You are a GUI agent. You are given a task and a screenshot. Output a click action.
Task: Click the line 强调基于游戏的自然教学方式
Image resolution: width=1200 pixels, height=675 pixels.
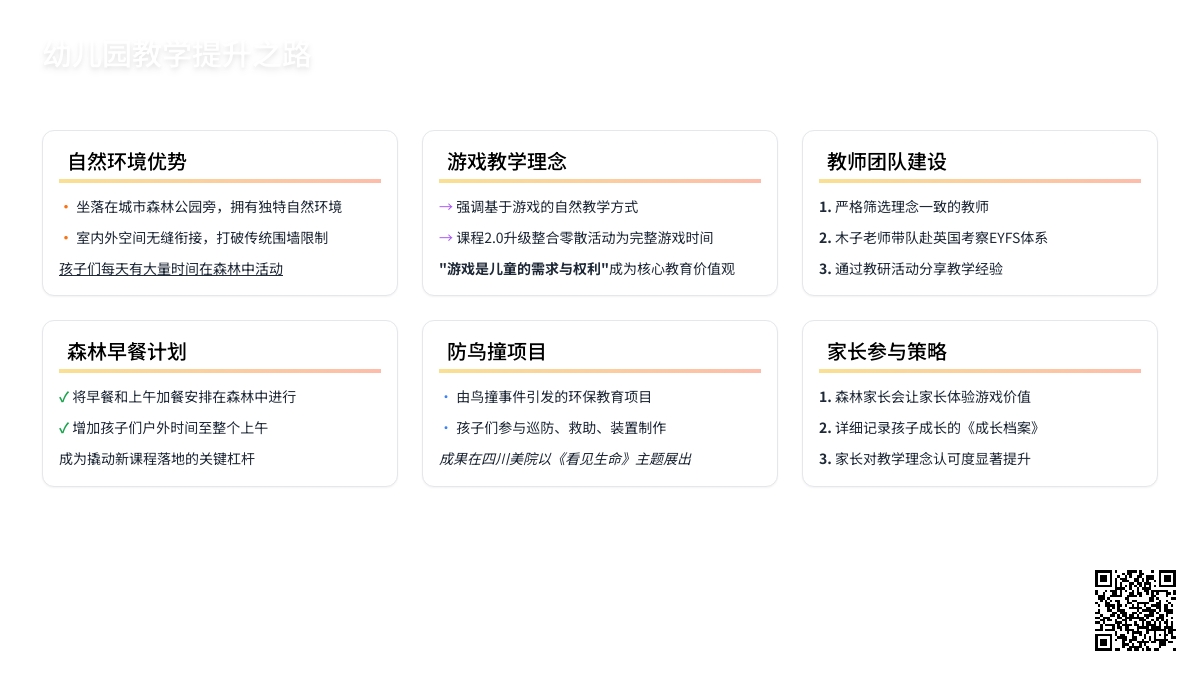click(x=547, y=207)
